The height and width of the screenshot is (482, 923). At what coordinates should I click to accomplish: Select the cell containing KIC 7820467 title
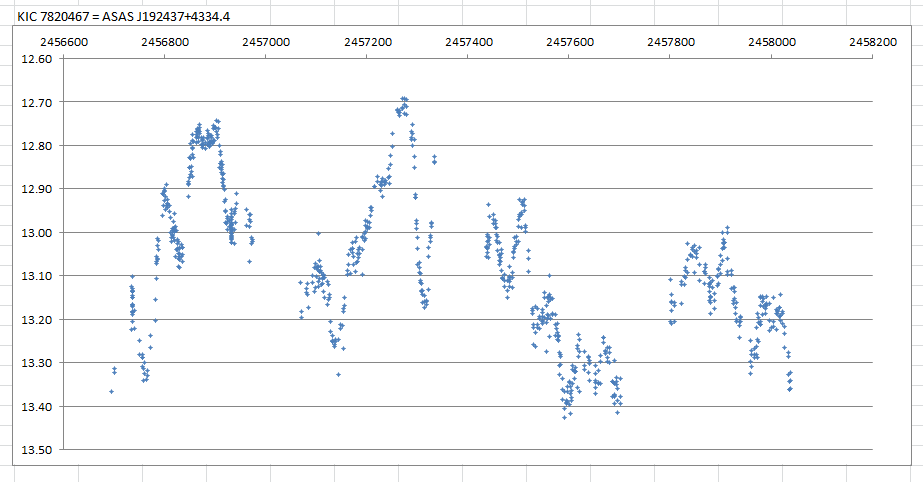(131, 13)
